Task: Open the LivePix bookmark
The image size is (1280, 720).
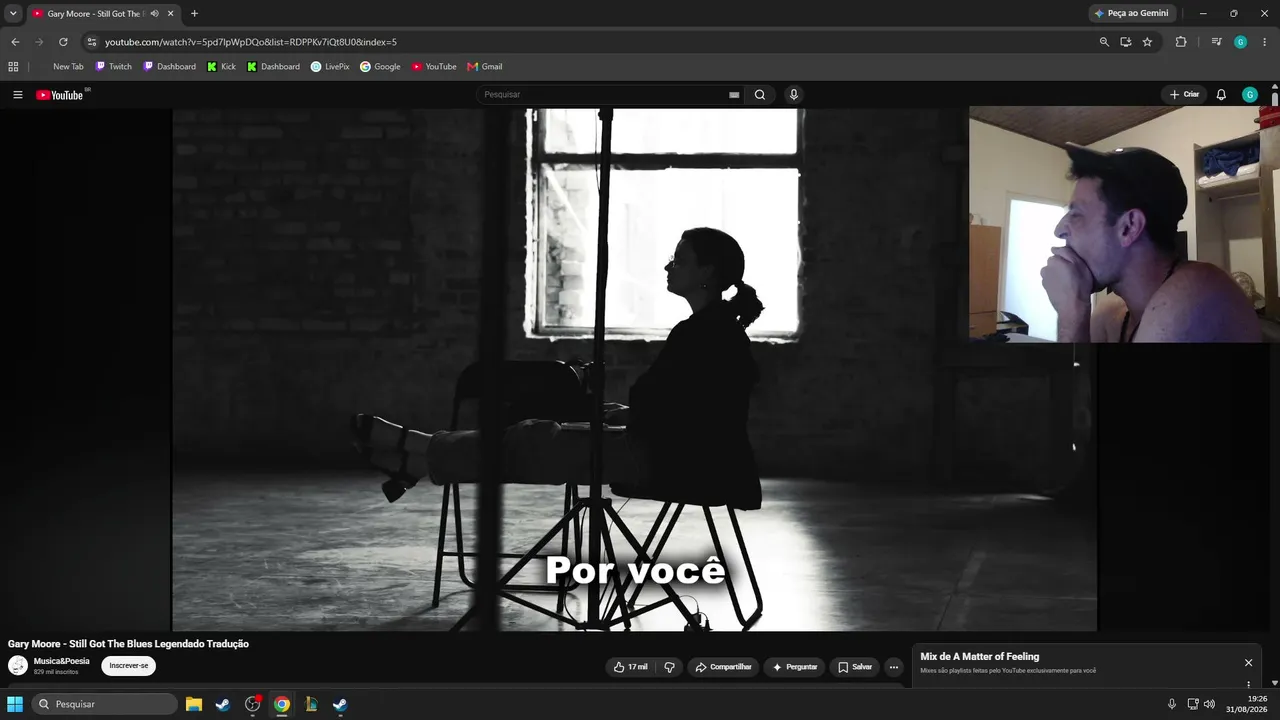Action: coord(330,67)
